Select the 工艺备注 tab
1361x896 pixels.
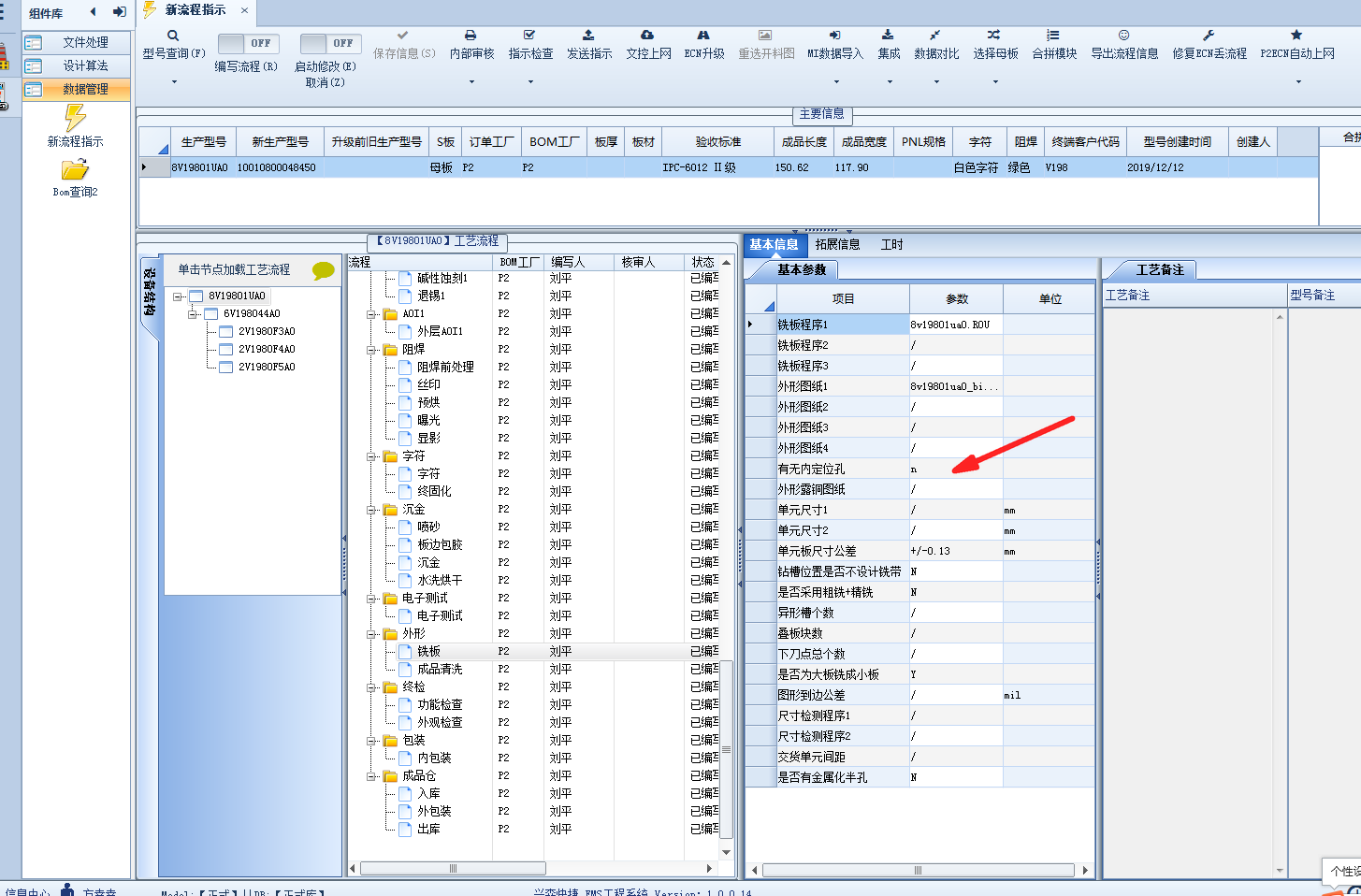[1159, 269]
